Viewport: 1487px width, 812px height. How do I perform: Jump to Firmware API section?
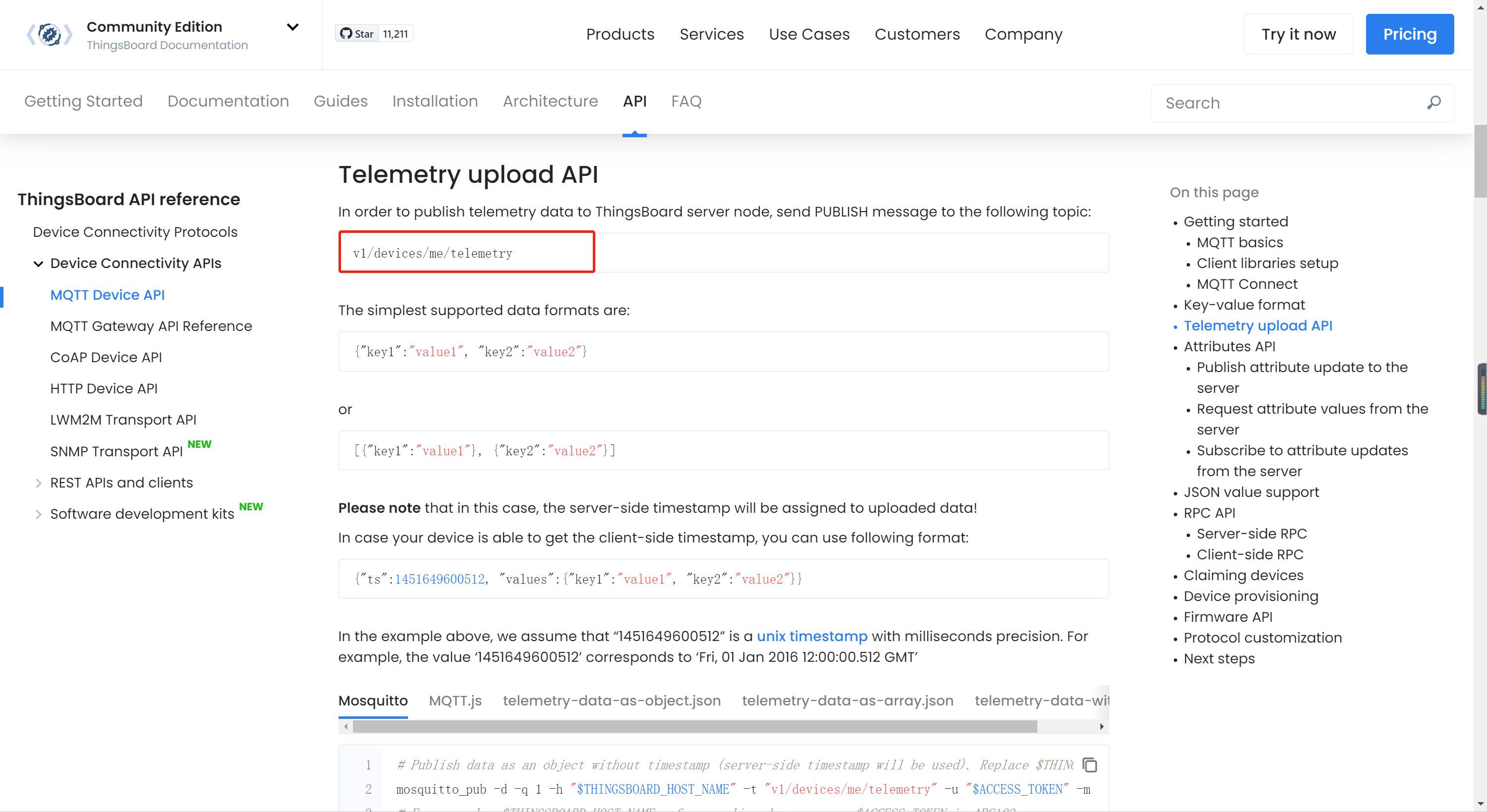1227,617
